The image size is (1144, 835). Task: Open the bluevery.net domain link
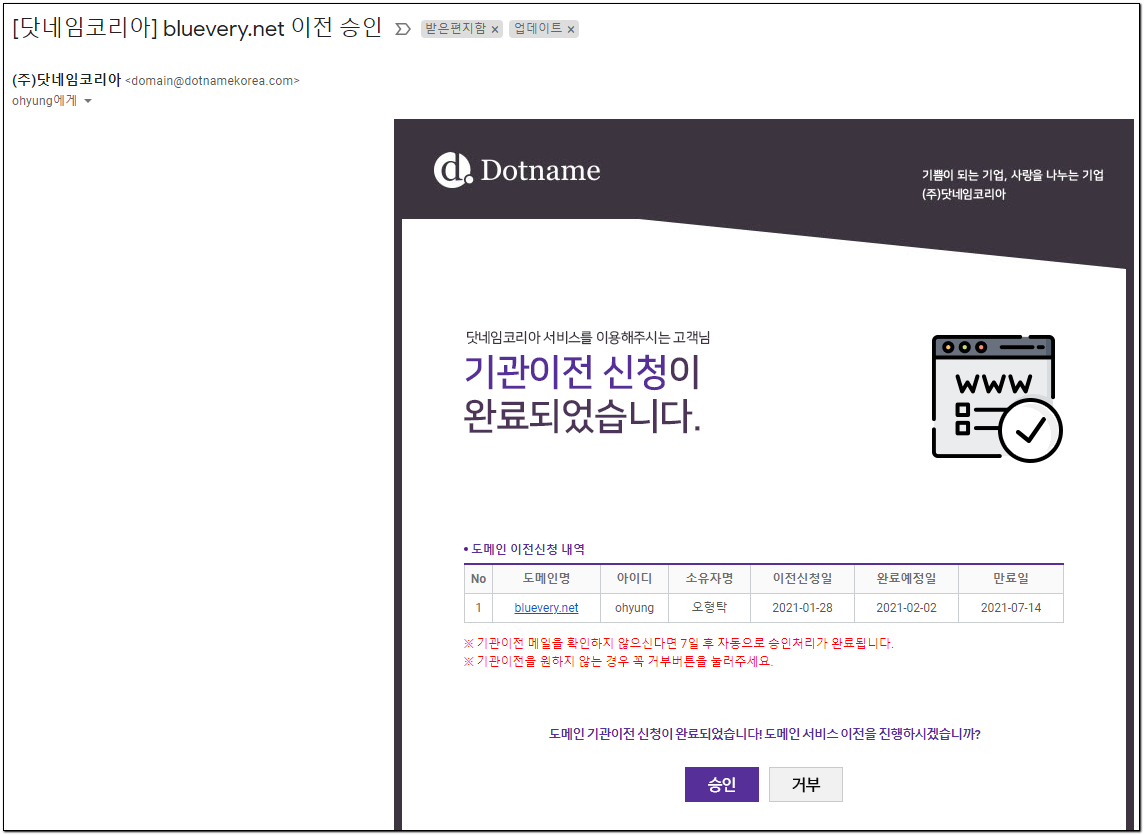546,607
